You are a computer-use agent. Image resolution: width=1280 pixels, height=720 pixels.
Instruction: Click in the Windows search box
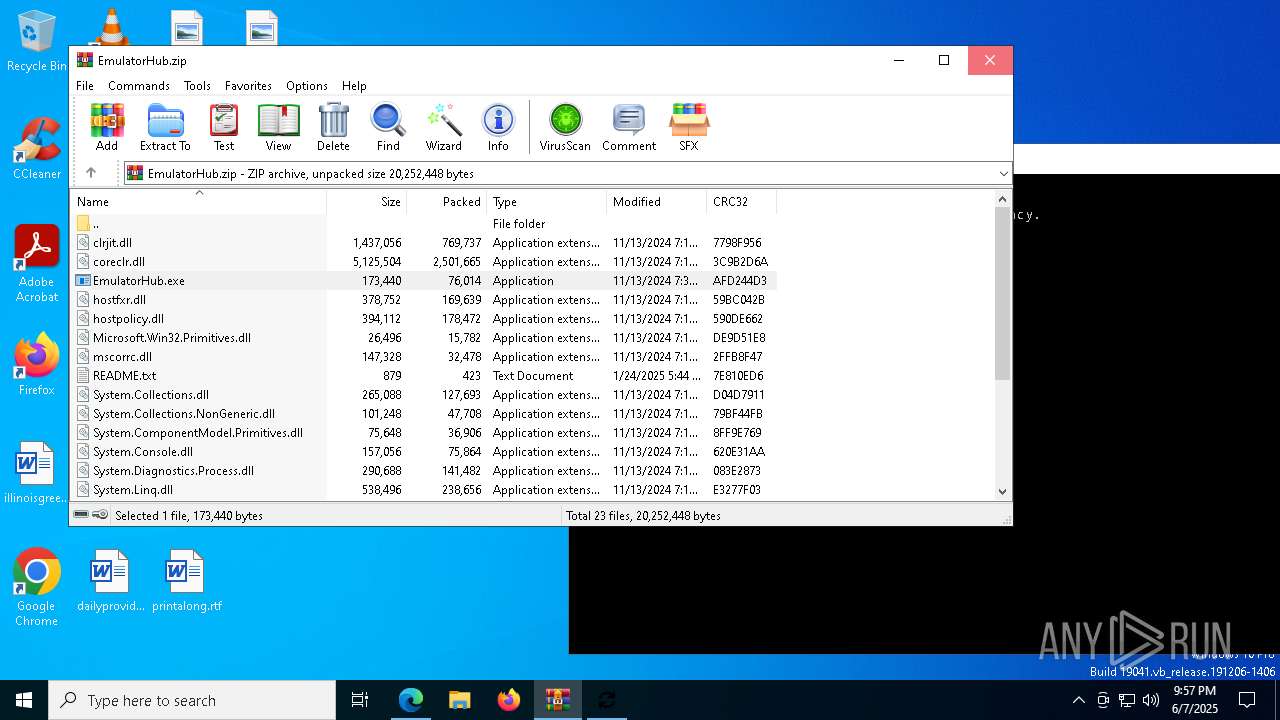coord(192,700)
